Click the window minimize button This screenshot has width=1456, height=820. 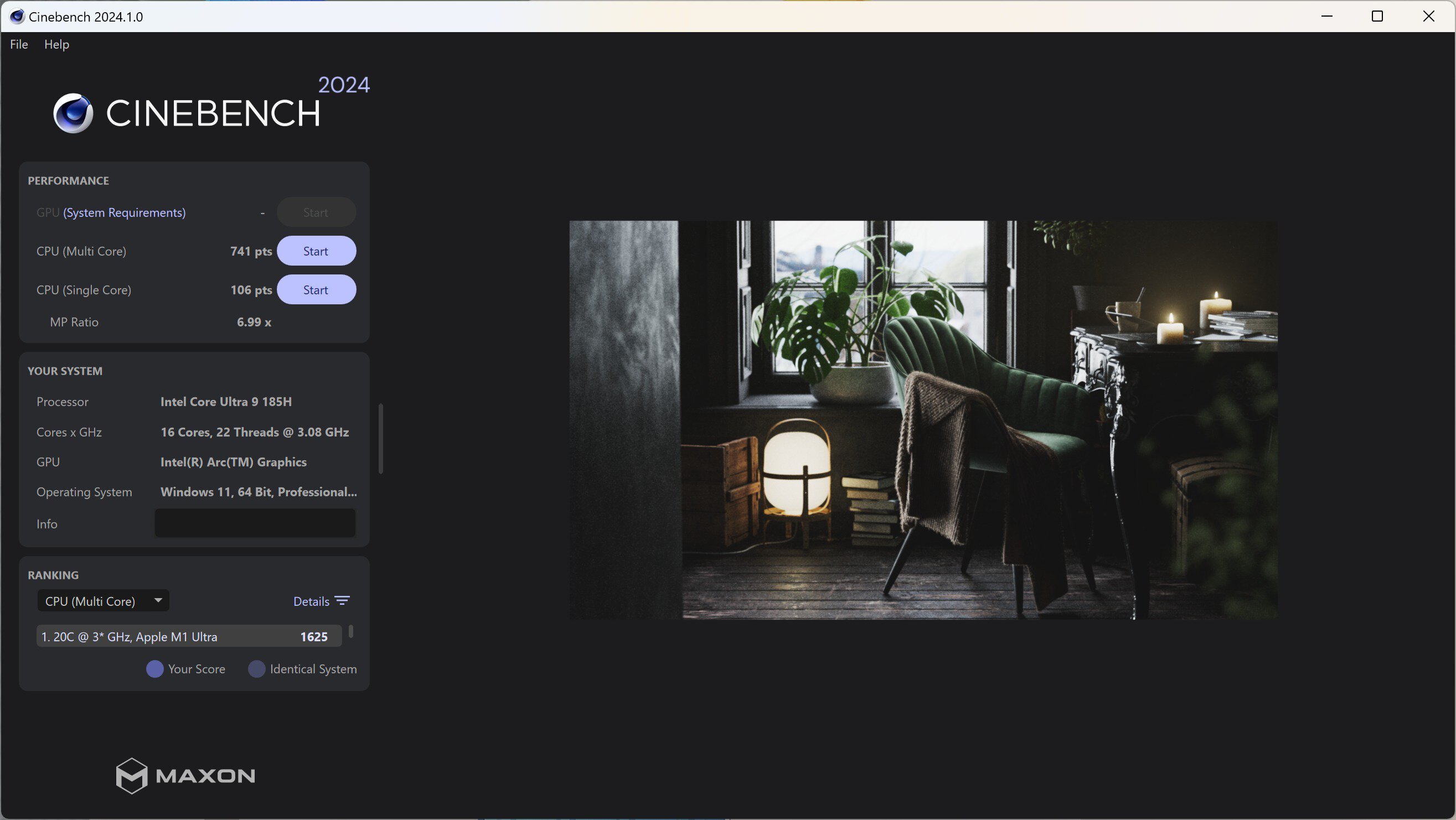coord(1327,16)
